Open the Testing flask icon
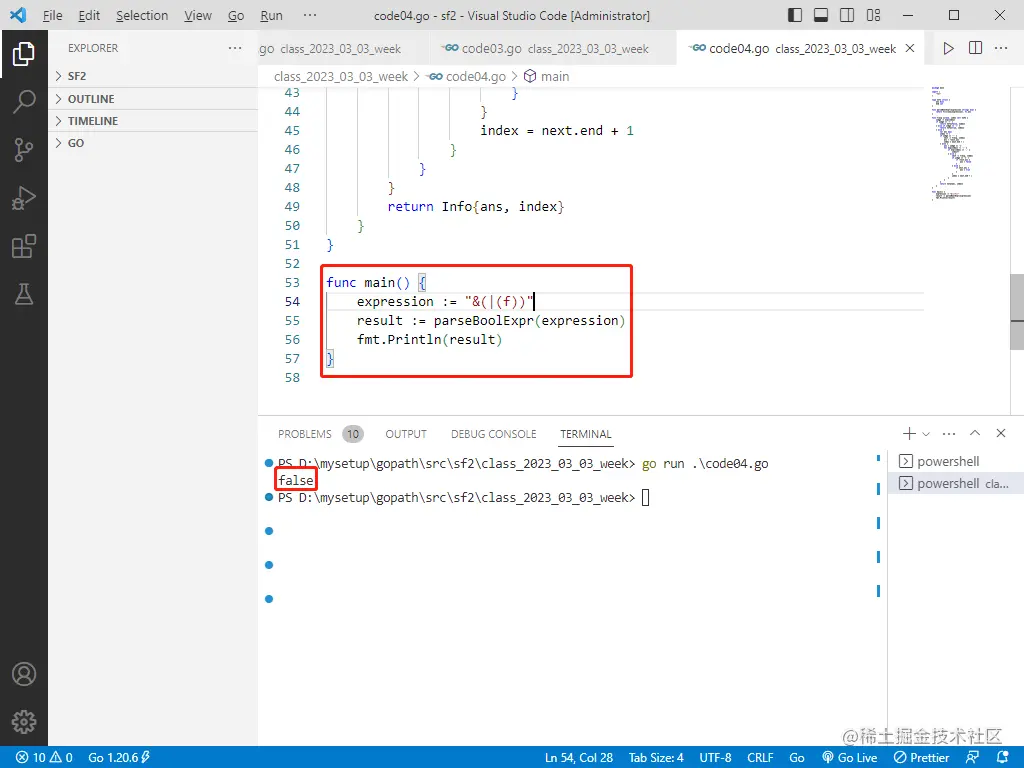The height and width of the screenshot is (768, 1024). point(24,294)
